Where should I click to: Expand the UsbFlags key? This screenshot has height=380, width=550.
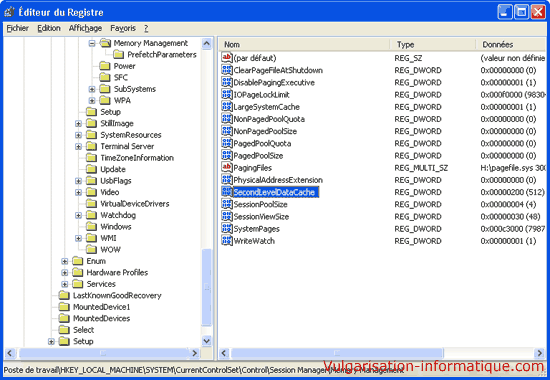tap(79, 181)
